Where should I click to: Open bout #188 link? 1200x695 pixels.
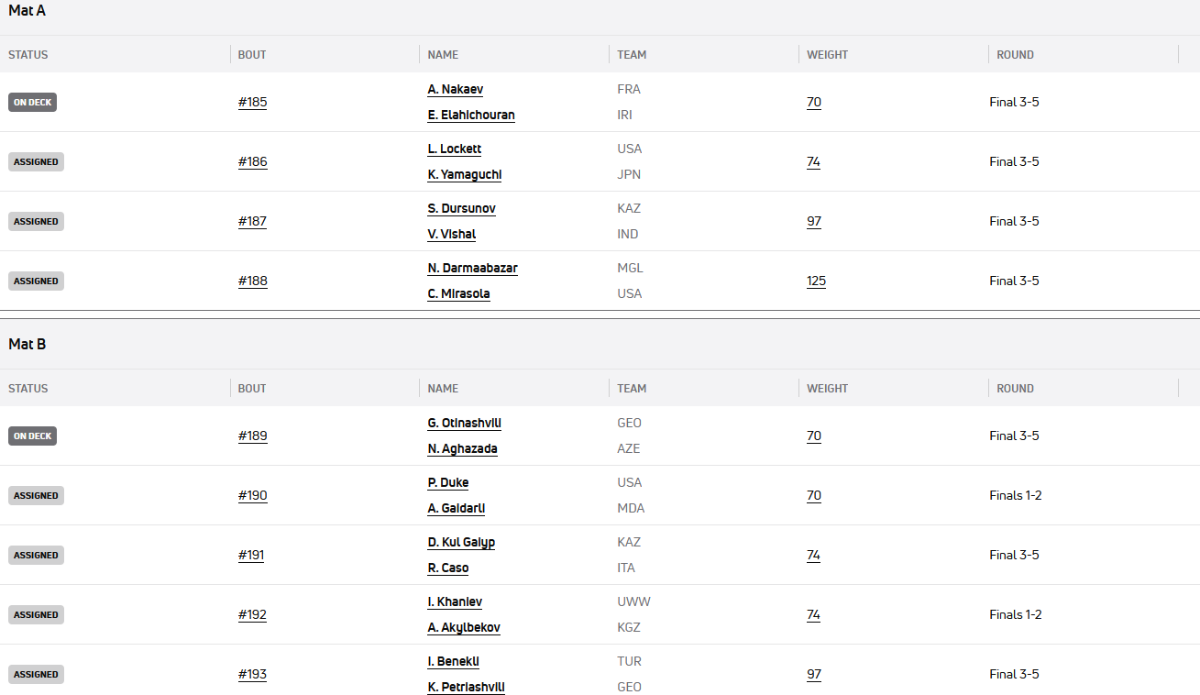pos(252,281)
